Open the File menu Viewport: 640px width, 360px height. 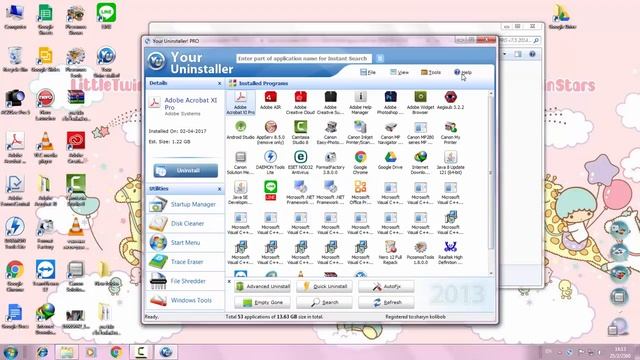(368, 72)
